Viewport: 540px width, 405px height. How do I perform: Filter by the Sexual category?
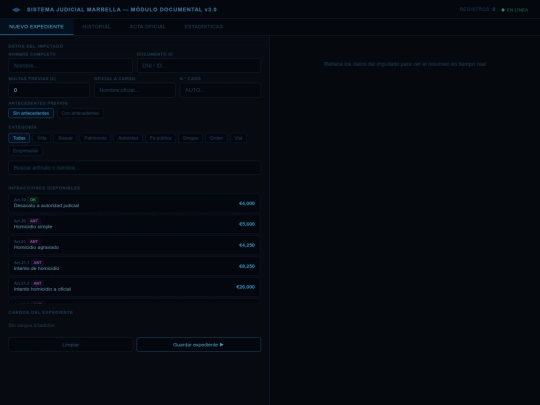point(65,138)
